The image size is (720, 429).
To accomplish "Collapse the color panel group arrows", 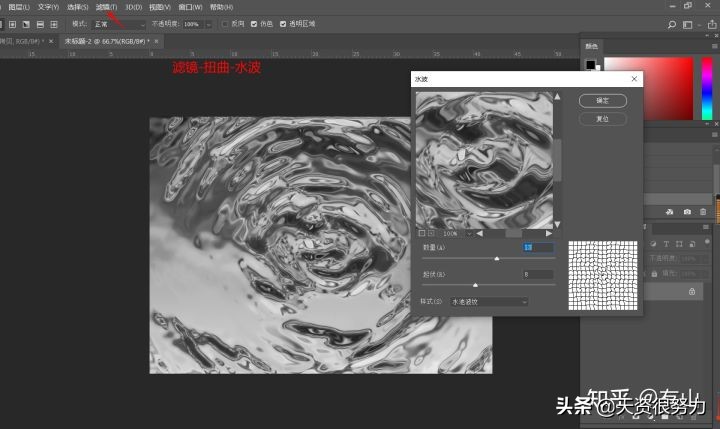I will tap(707, 35).
